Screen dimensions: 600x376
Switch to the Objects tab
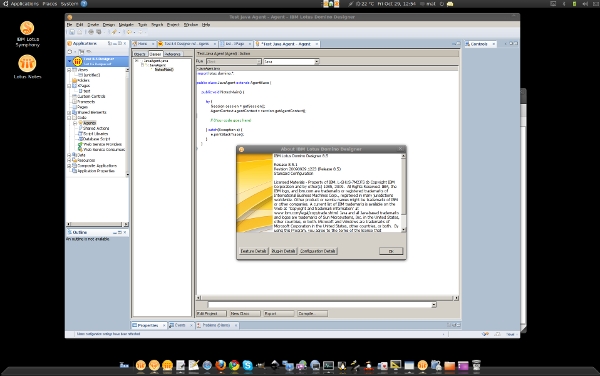pos(140,54)
